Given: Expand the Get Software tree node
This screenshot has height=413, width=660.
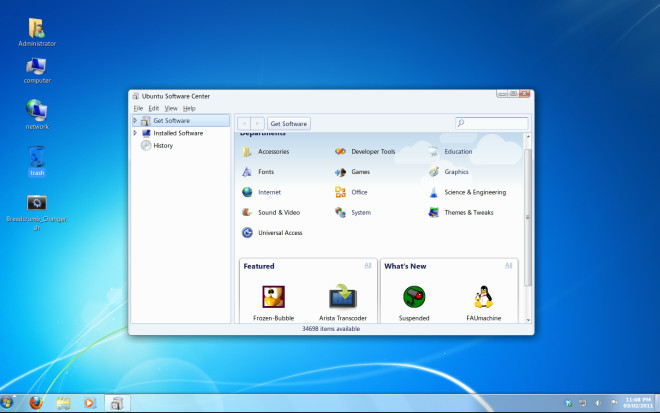Looking at the screenshot, I should (135, 121).
